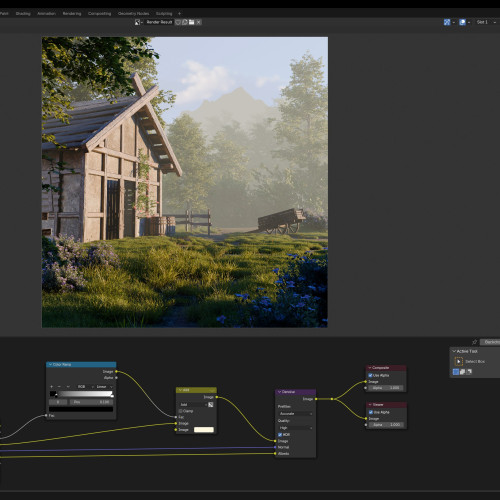Open the Linear interpolation dropdown in Color Ramp
Image resolution: width=500 pixels, height=500 pixels.
point(104,387)
